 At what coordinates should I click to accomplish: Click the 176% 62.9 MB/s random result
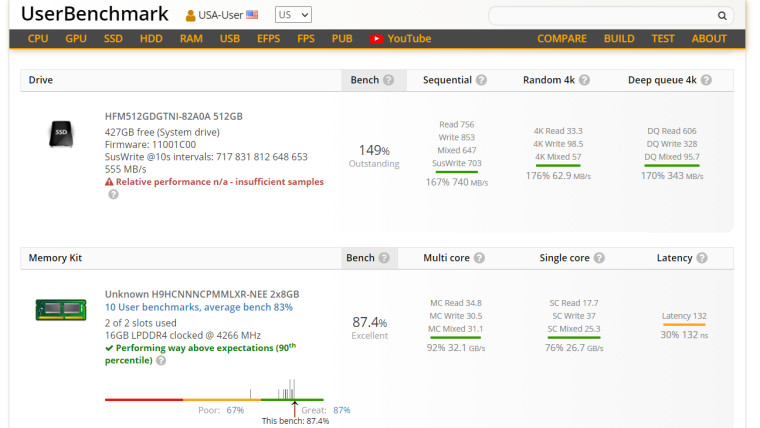(x=558, y=175)
